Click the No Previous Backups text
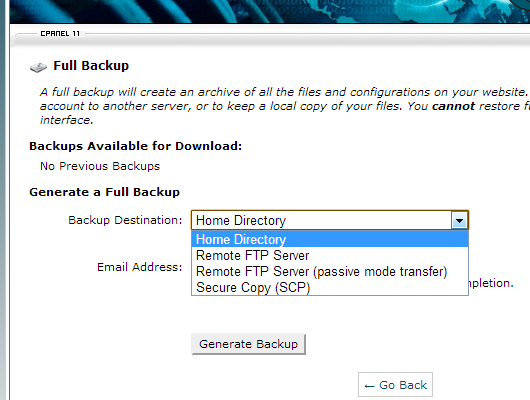This screenshot has height=400, width=530. (100, 166)
